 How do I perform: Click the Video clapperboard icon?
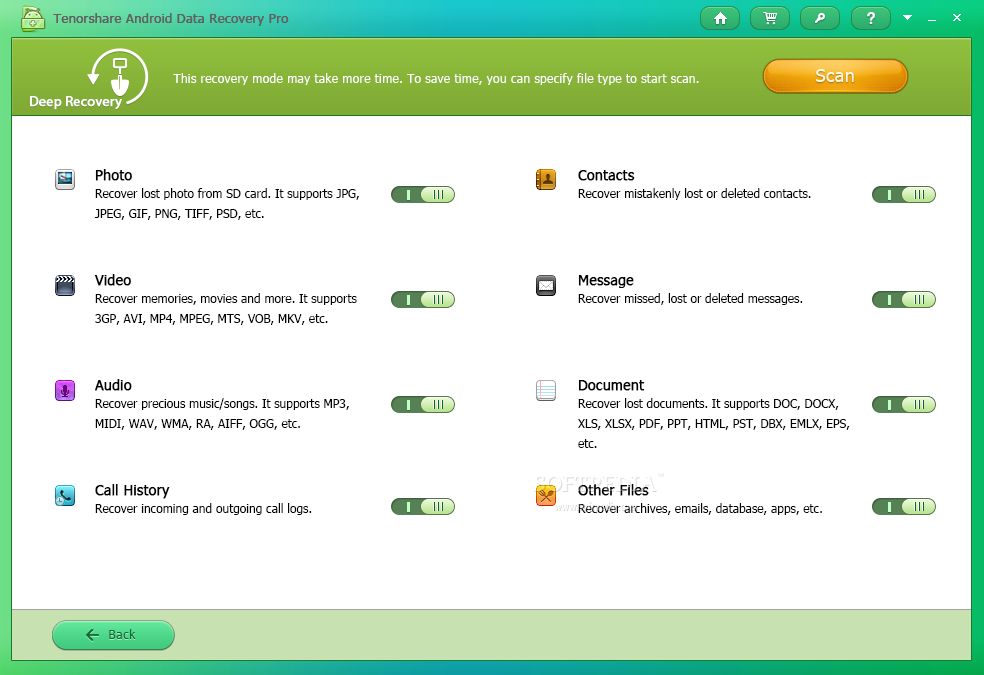click(65, 285)
